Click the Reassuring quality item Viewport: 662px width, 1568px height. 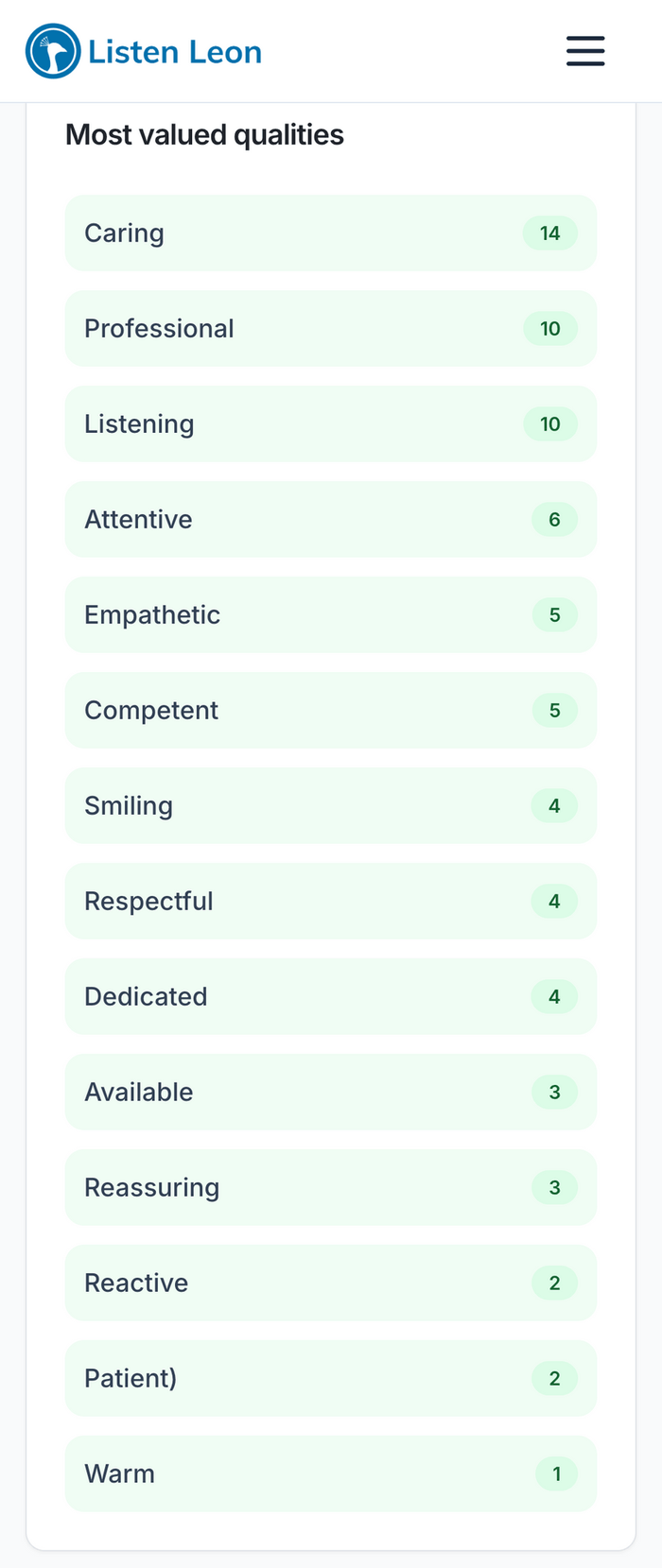330,1188
